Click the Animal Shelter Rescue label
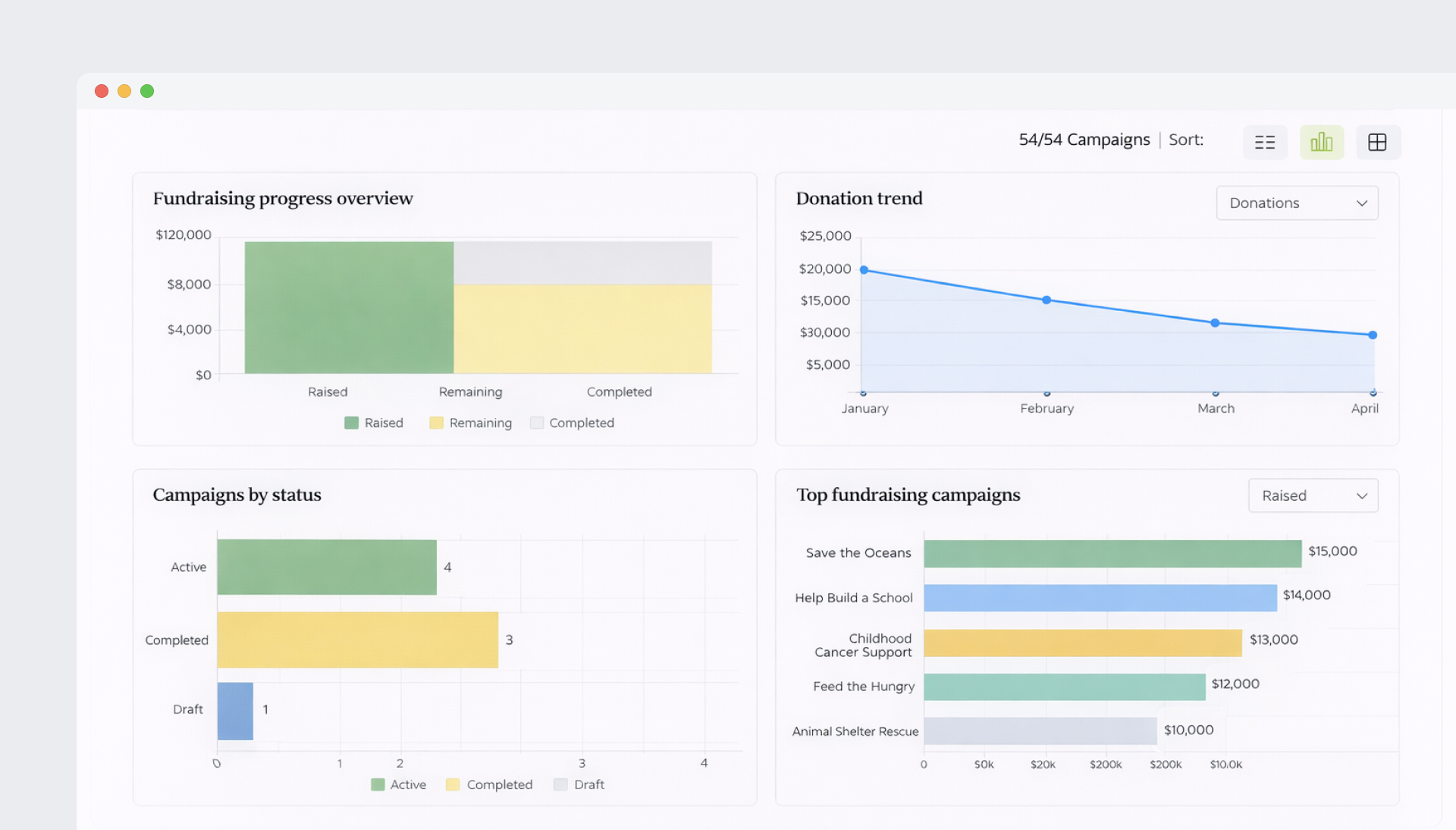This screenshot has height=830, width=1456. tap(855, 731)
